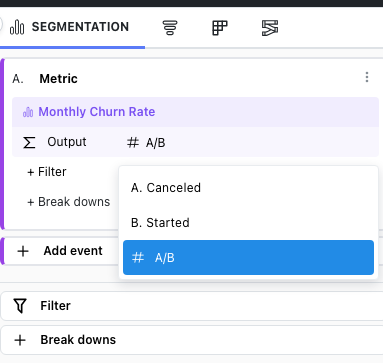Viewport: 383px width, 363px height.
Task: Choose A. Canceled from the dropdown list
Action: pos(248,188)
